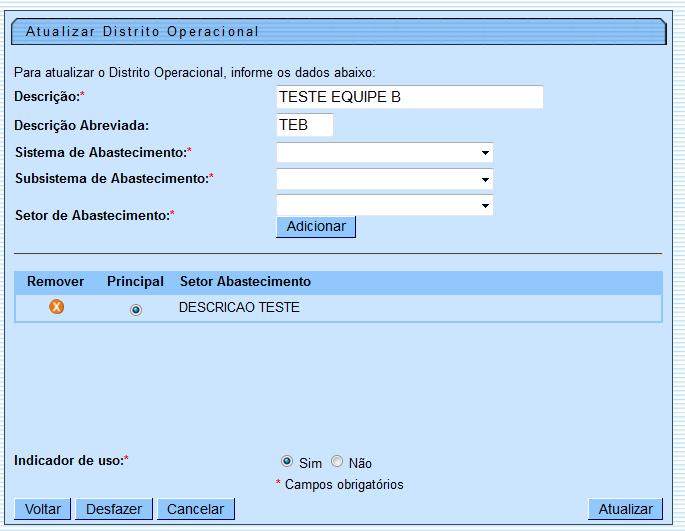Submit with the Atualizar button
Image resolution: width=685 pixels, height=531 pixels.
click(x=626, y=509)
